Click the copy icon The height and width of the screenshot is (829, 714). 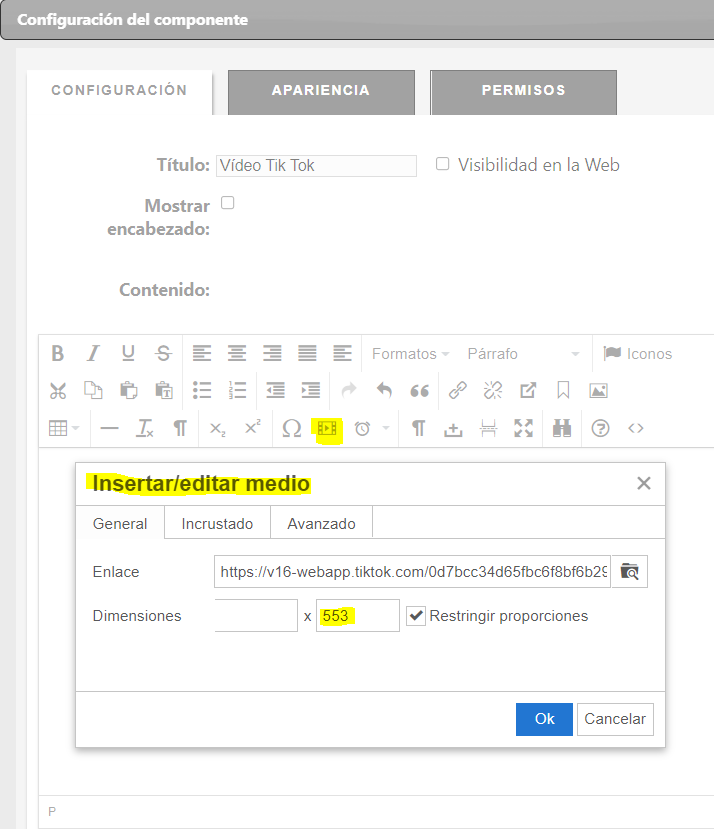coord(93,391)
